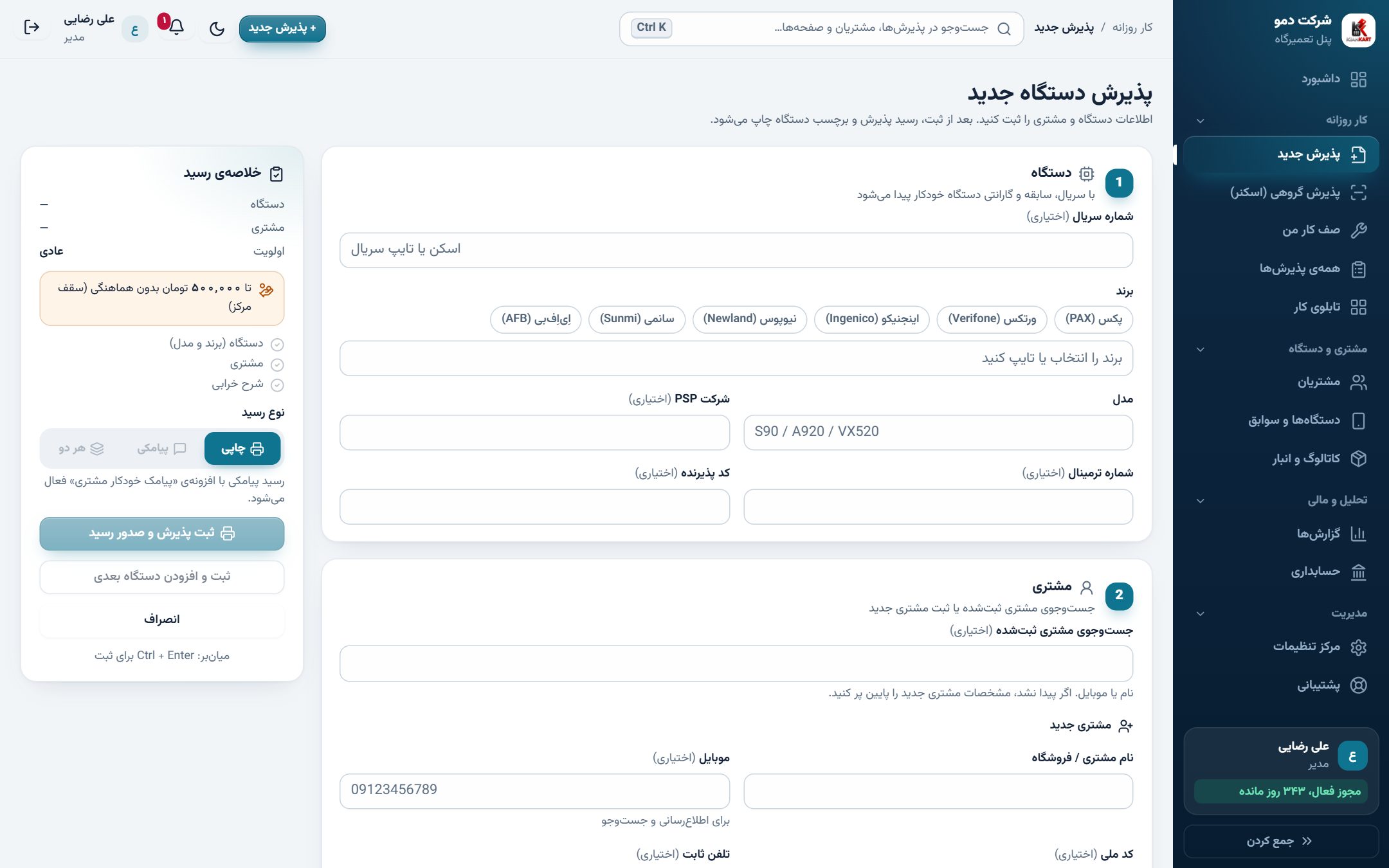The height and width of the screenshot is (868, 1389).
Task: Click the grid icon for داشبورد
Action: (x=1358, y=79)
